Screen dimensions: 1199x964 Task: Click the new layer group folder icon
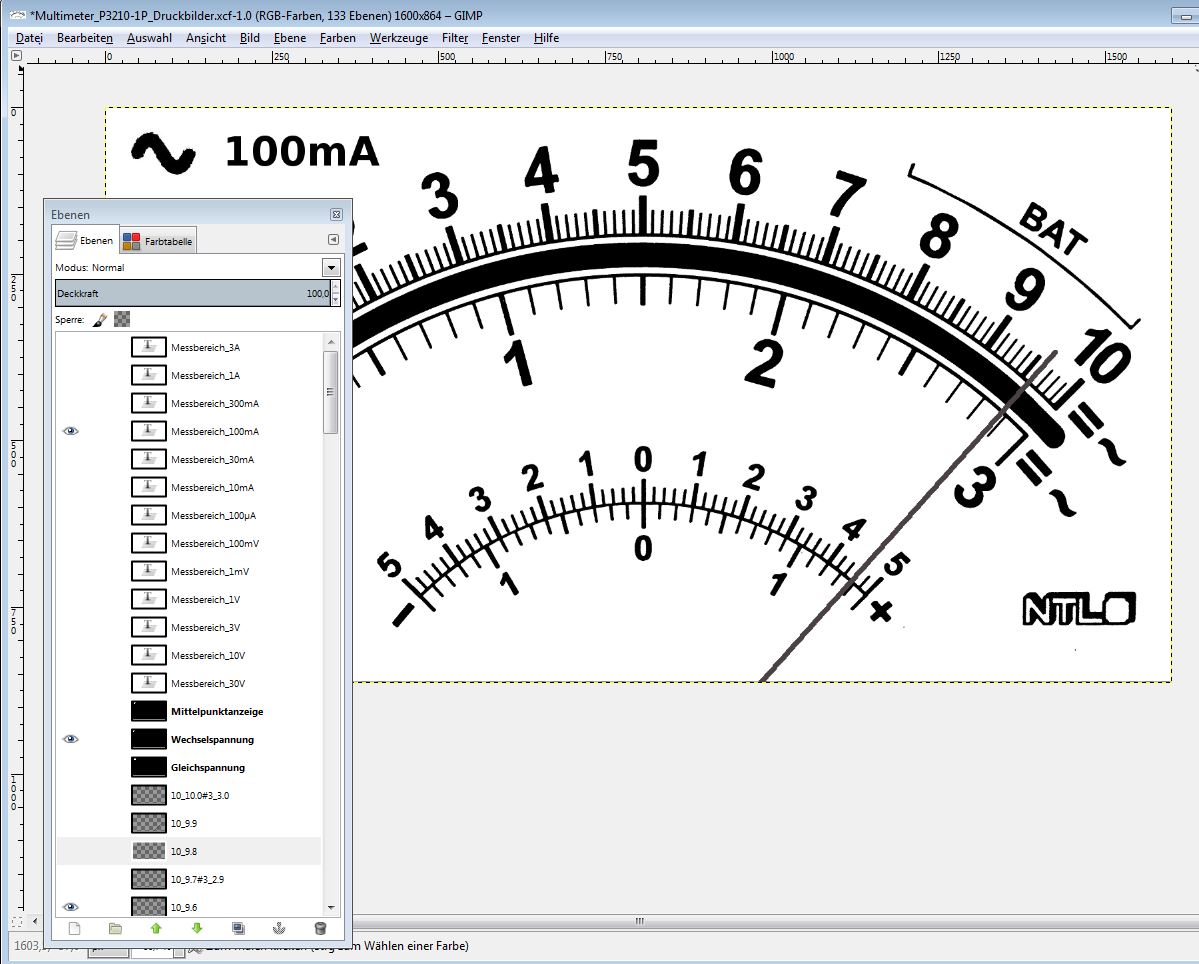pos(115,928)
